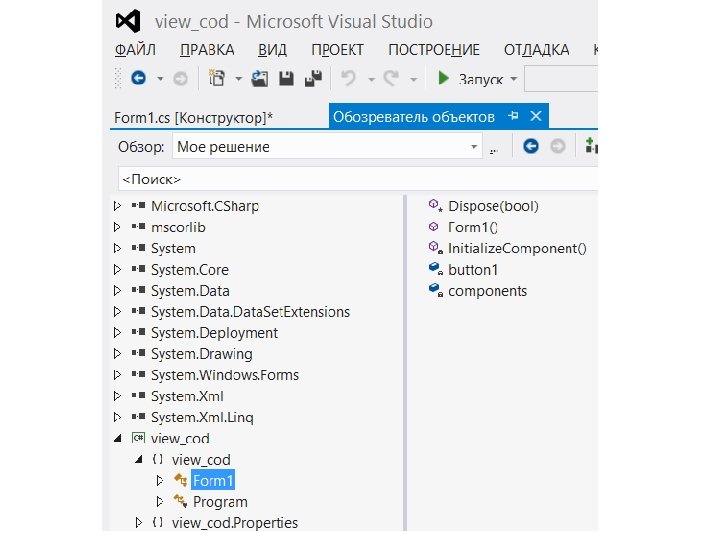Click the empty combo box beside Запуск
The width and height of the screenshot is (720, 540).
[x=561, y=79]
